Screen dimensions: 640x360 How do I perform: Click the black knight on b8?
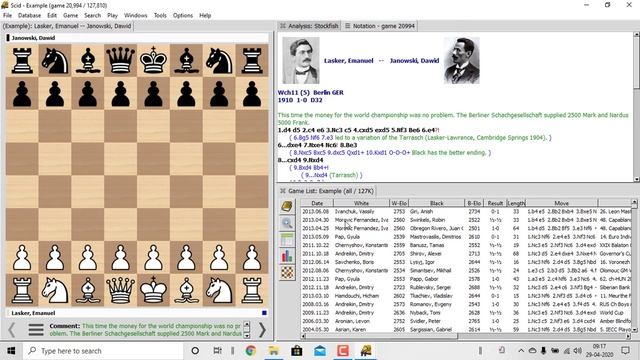click(55, 60)
